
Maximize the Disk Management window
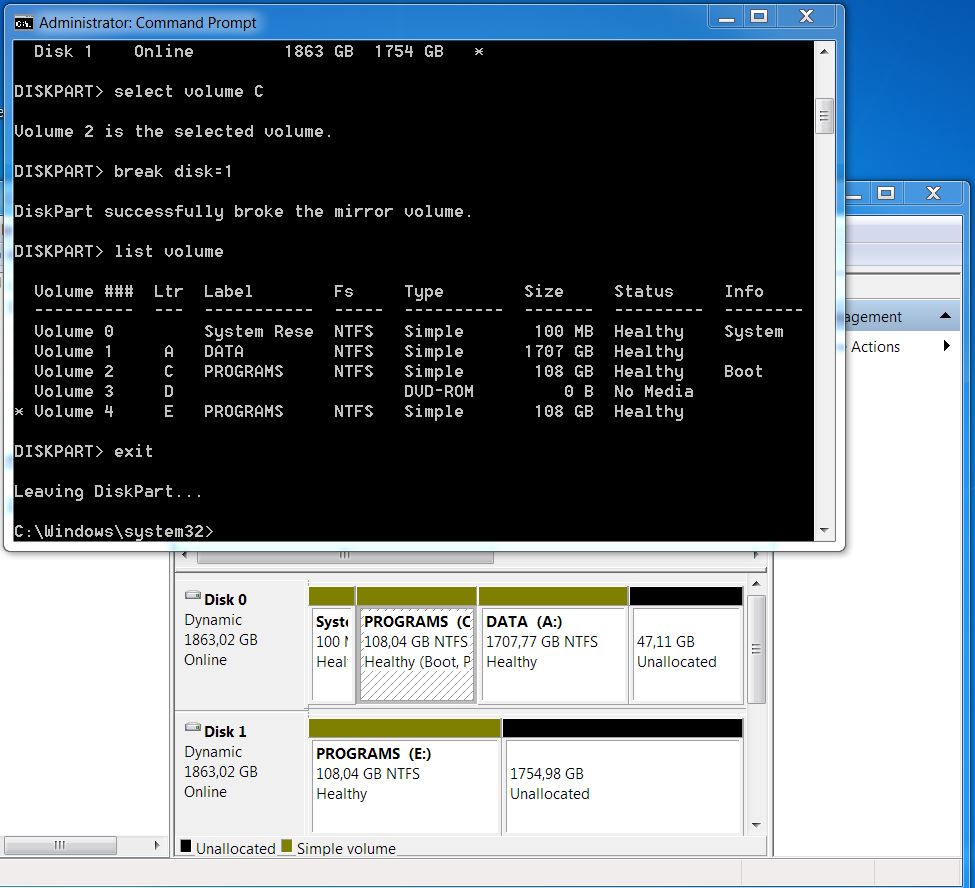(x=886, y=193)
